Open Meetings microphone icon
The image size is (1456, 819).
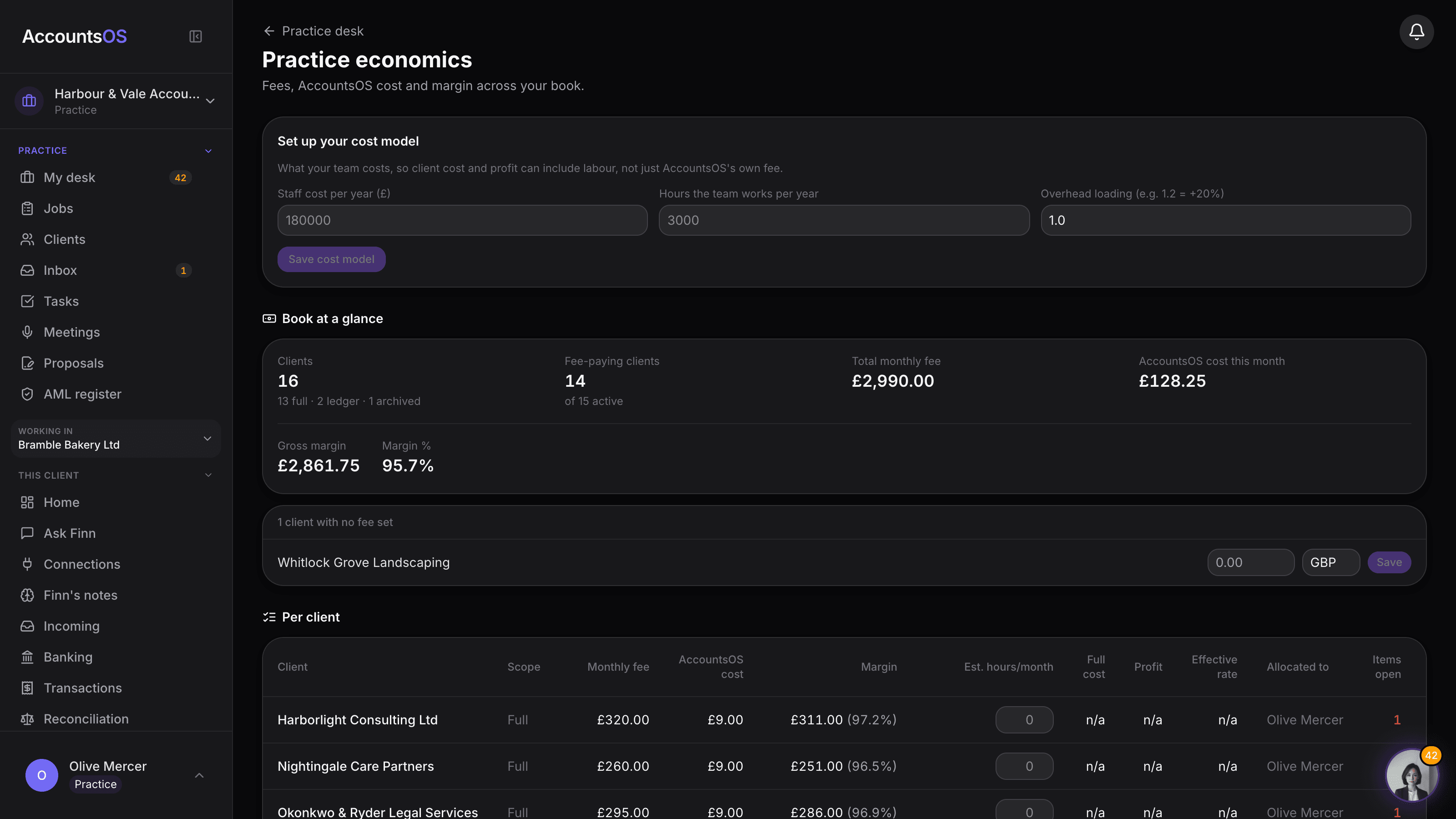(x=27, y=332)
